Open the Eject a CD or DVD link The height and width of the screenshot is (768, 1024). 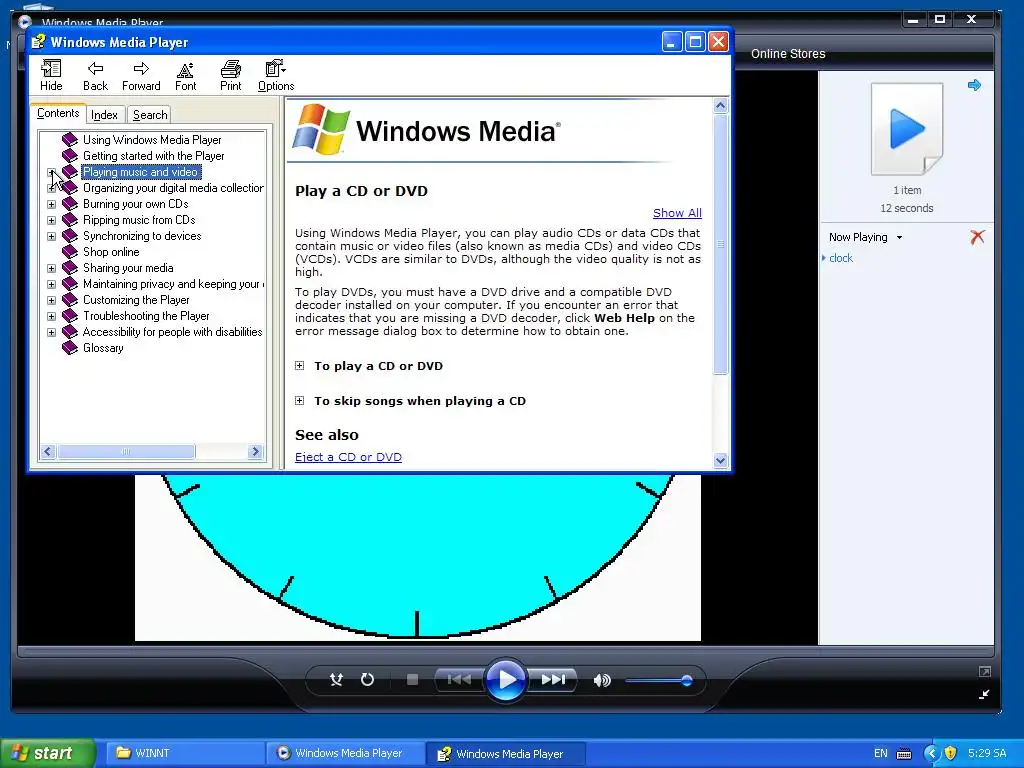(x=348, y=457)
